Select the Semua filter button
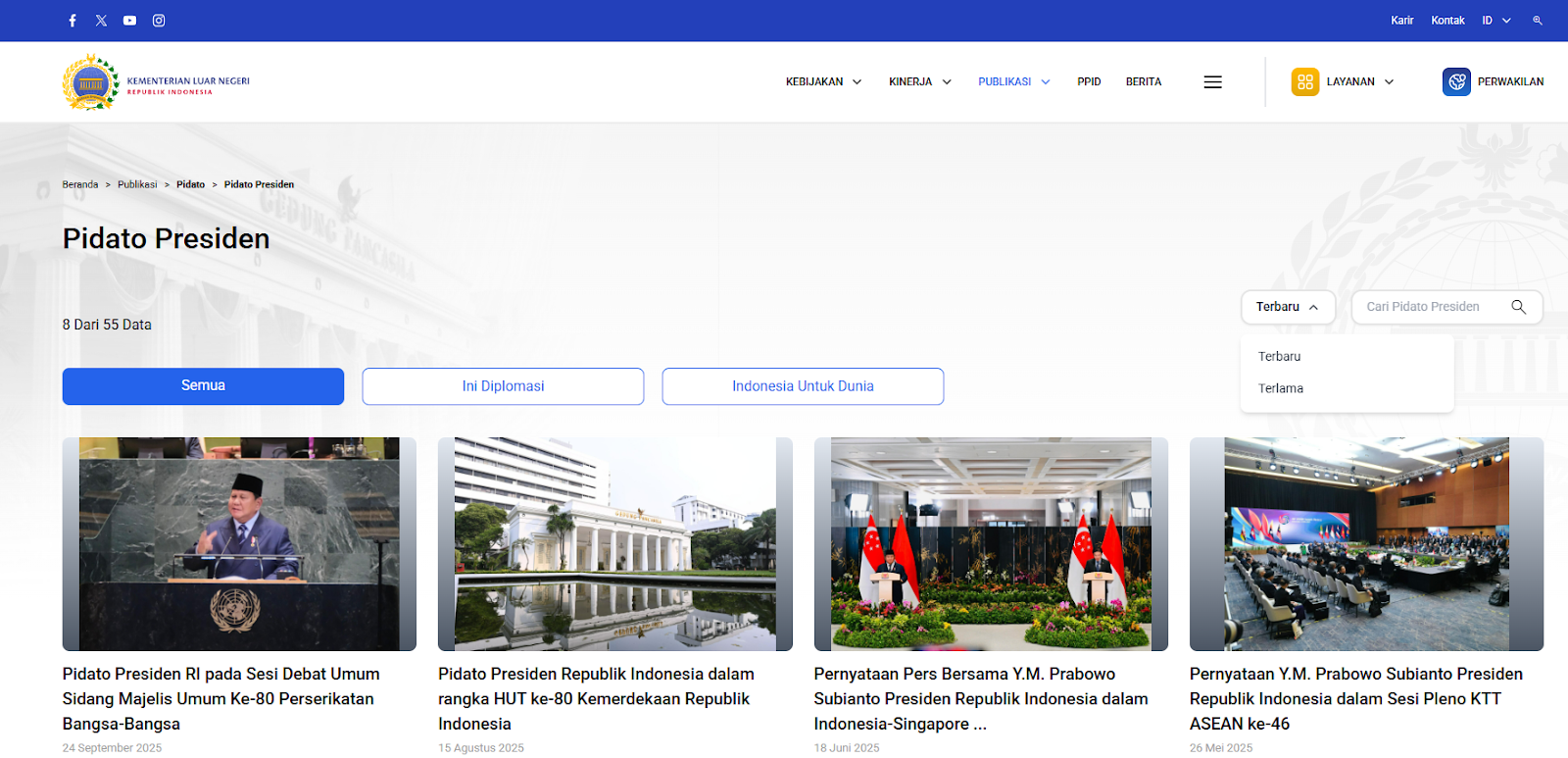Viewport: 1568px width, 758px height. pos(203,386)
